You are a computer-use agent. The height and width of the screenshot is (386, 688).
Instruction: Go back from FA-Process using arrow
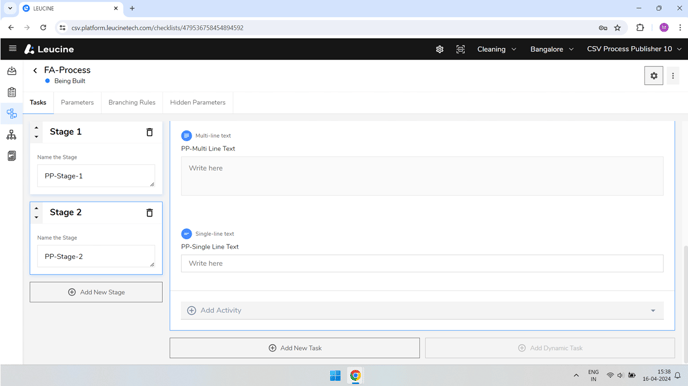[x=35, y=70]
